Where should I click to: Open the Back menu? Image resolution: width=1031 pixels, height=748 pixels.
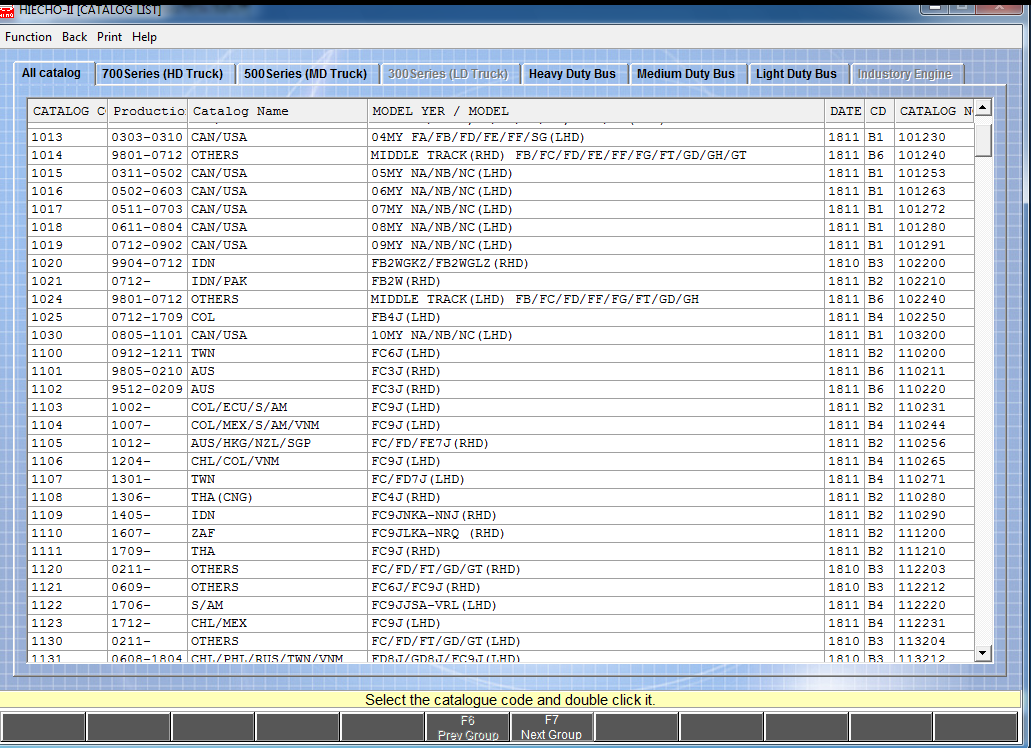click(x=74, y=37)
